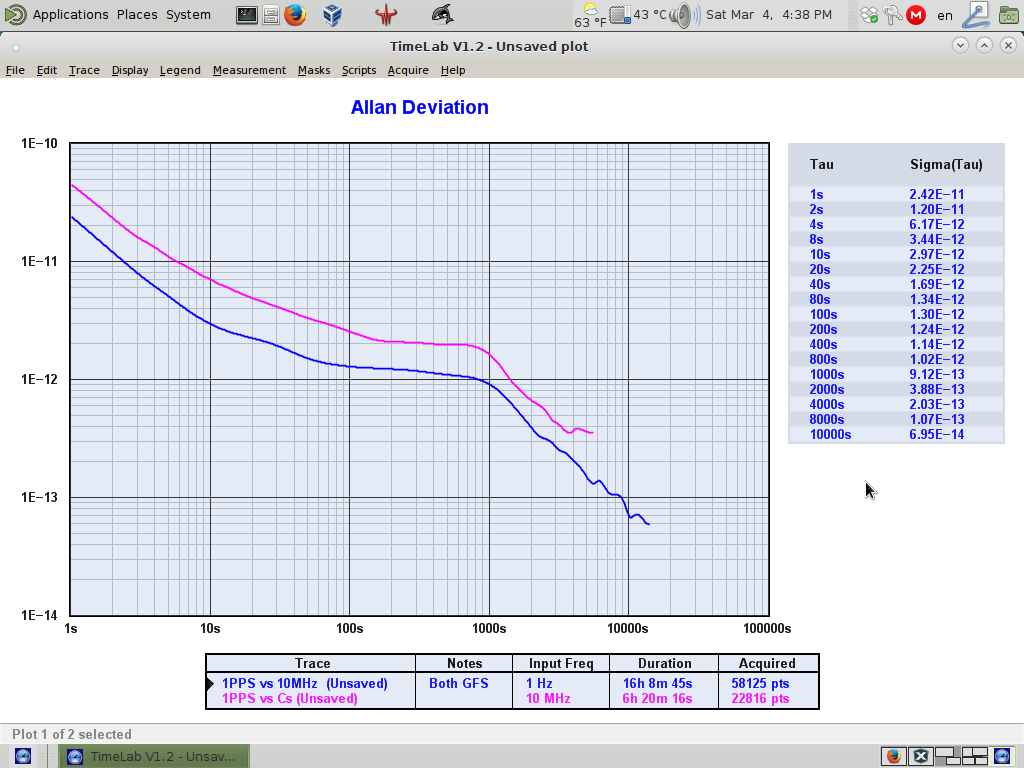
Task: Click the X icon in the bottom-right panel
Action: (x=921, y=756)
